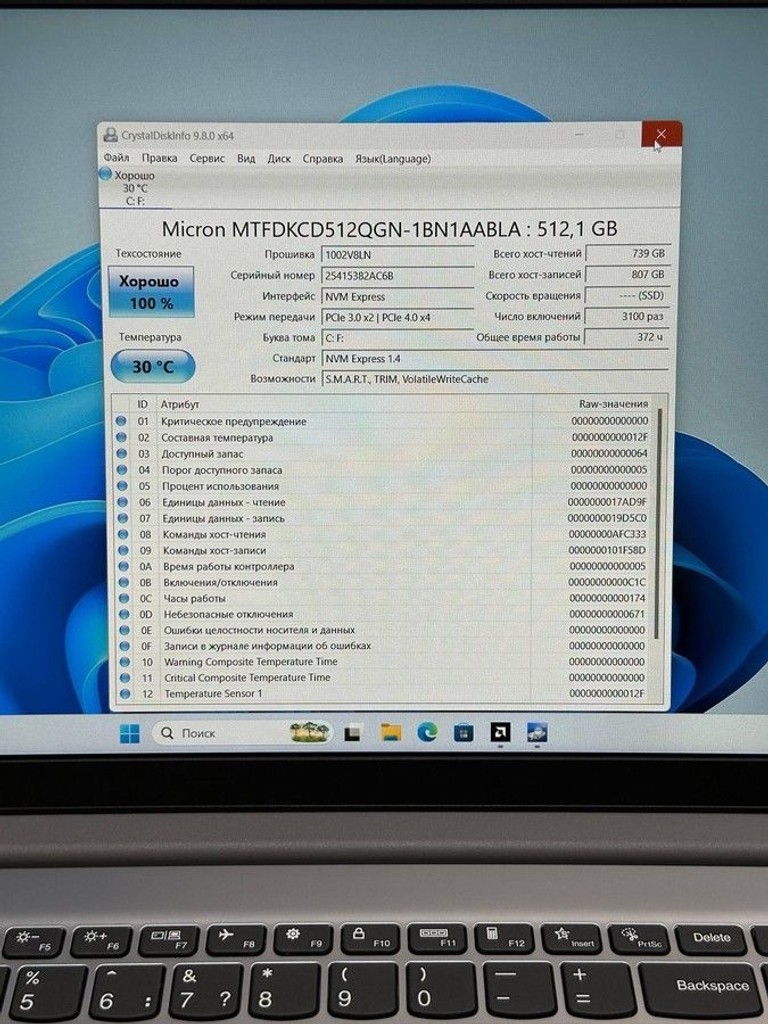Click the taskbar Поиск search box

click(242, 733)
